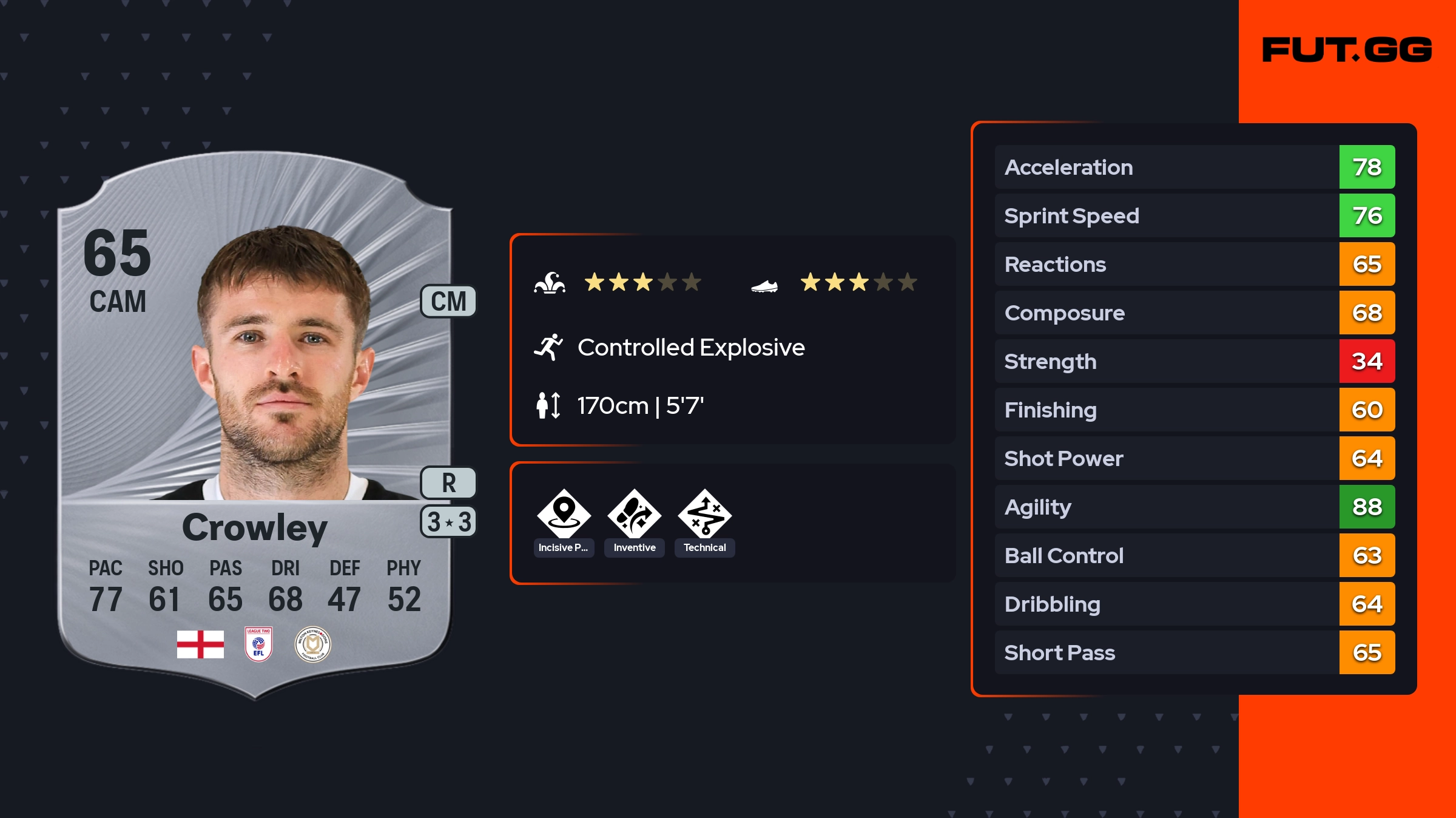This screenshot has width=1456, height=818.
Task: Click the Technical playstyle diamond icon
Action: click(x=704, y=513)
